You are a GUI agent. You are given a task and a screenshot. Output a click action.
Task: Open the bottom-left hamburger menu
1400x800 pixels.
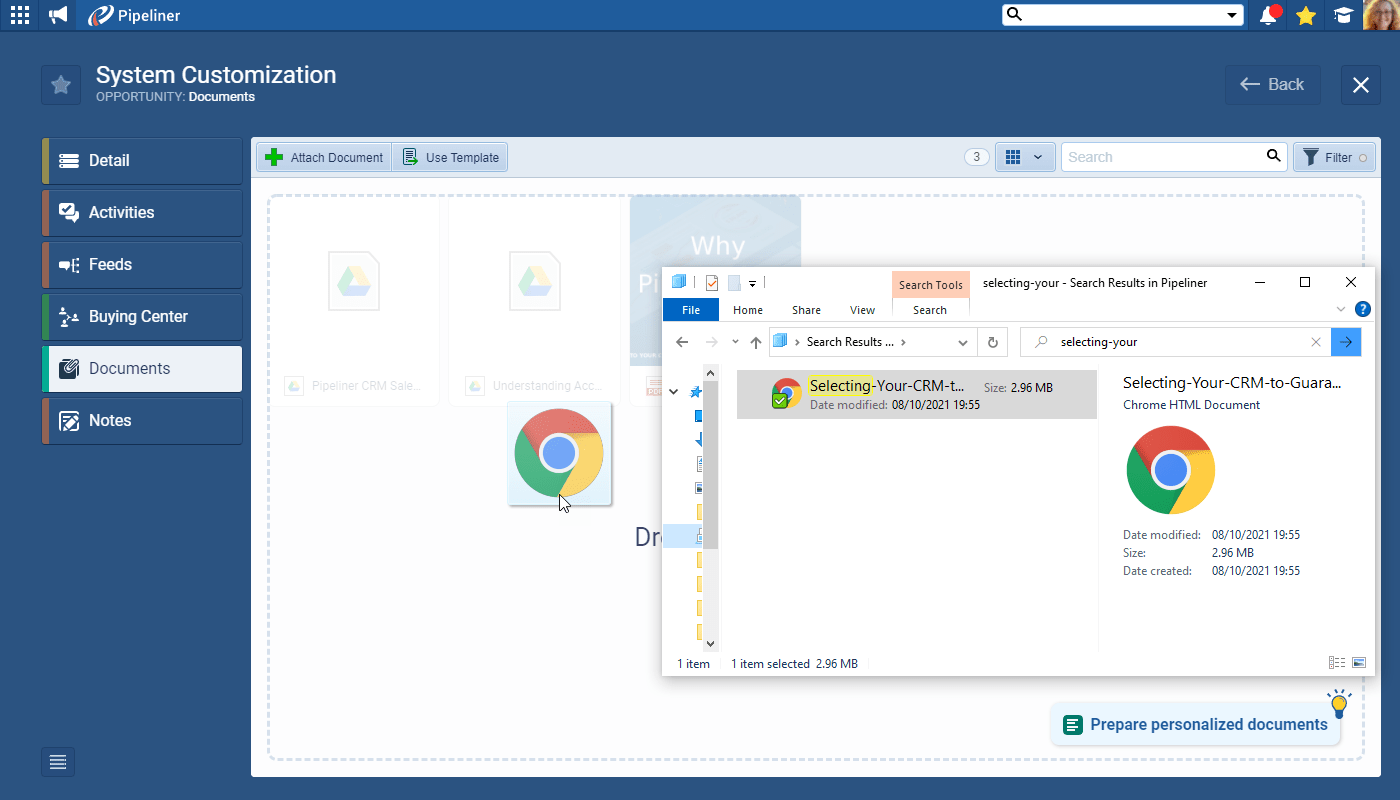pos(57,761)
